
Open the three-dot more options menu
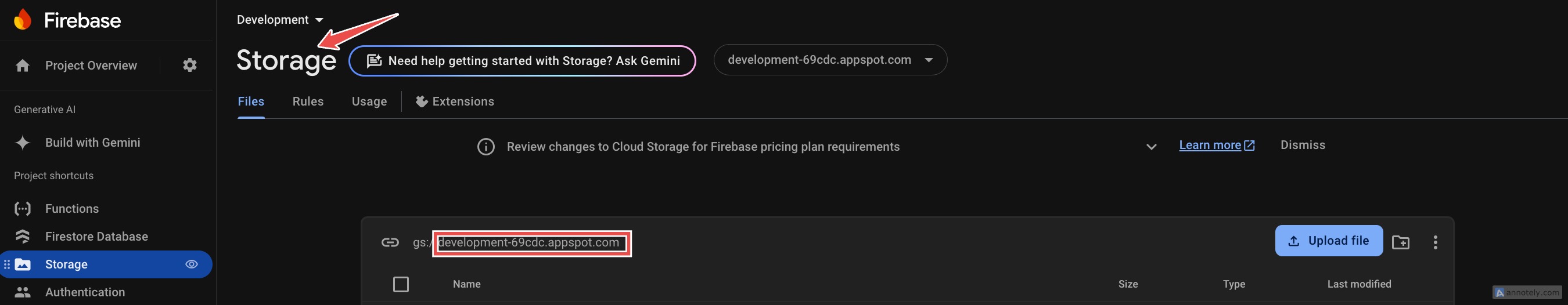1436,242
